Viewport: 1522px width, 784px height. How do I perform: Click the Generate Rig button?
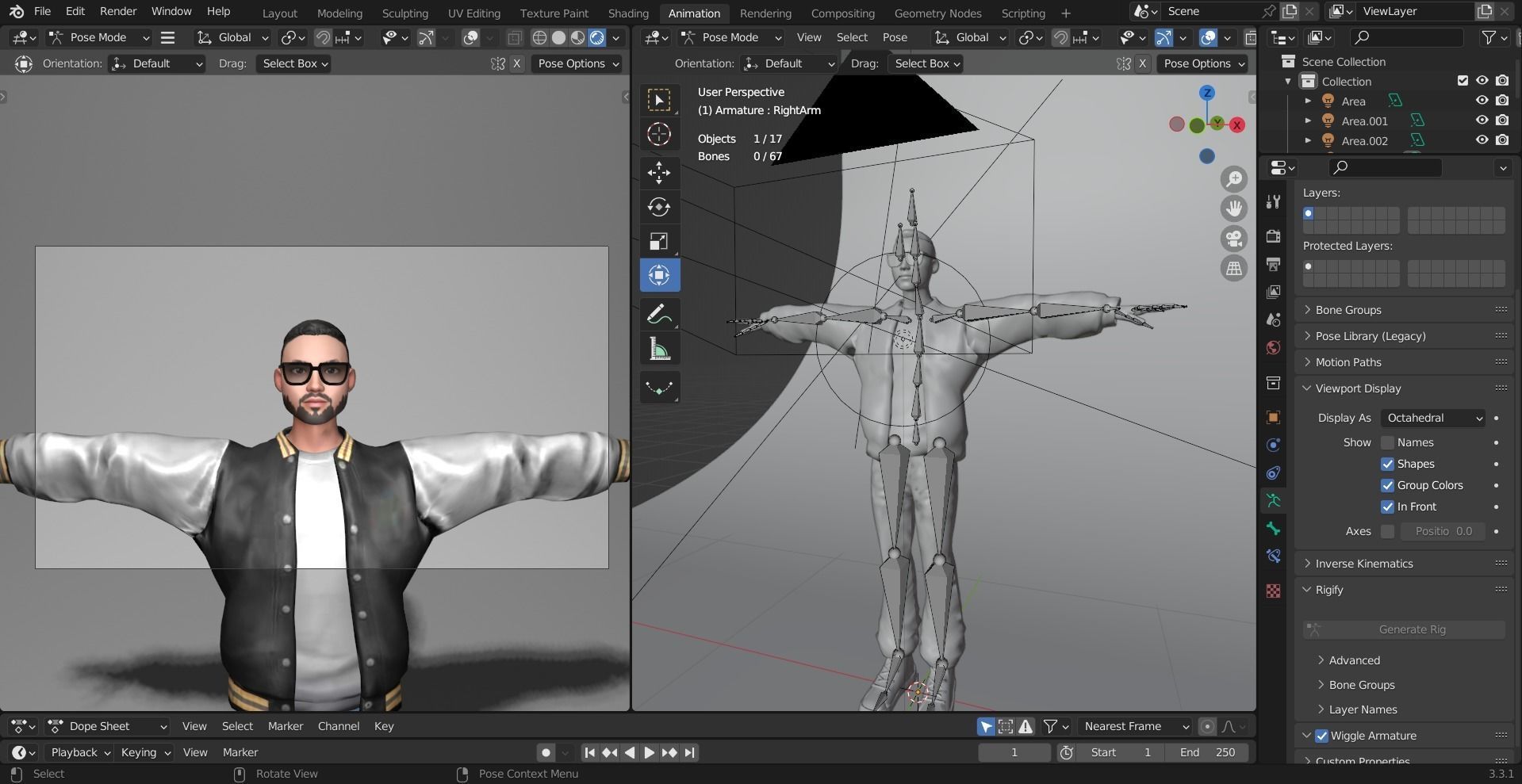point(1404,629)
